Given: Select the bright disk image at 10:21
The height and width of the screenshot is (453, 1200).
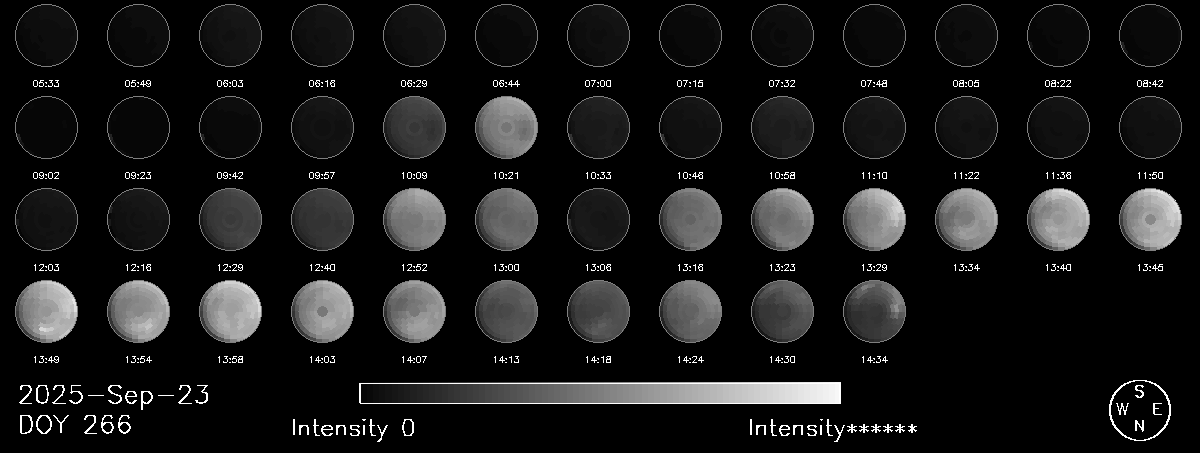Looking at the screenshot, I should pyautogui.click(x=506, y=128).
